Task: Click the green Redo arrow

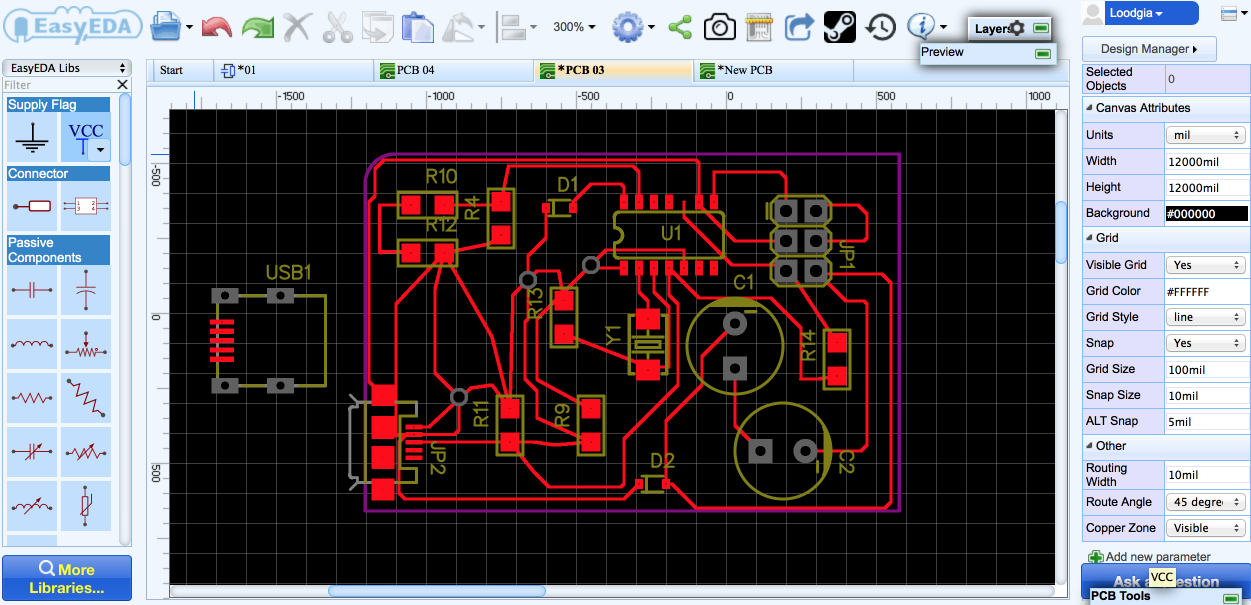Action: (x=257, y=27)
